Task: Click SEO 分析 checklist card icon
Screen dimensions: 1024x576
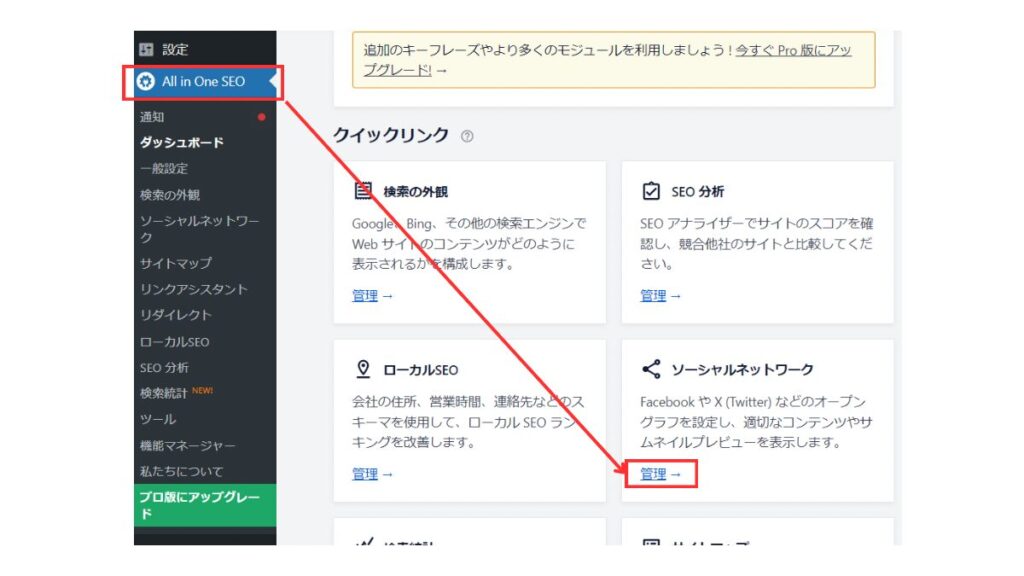Action: [x=651, y=191]
